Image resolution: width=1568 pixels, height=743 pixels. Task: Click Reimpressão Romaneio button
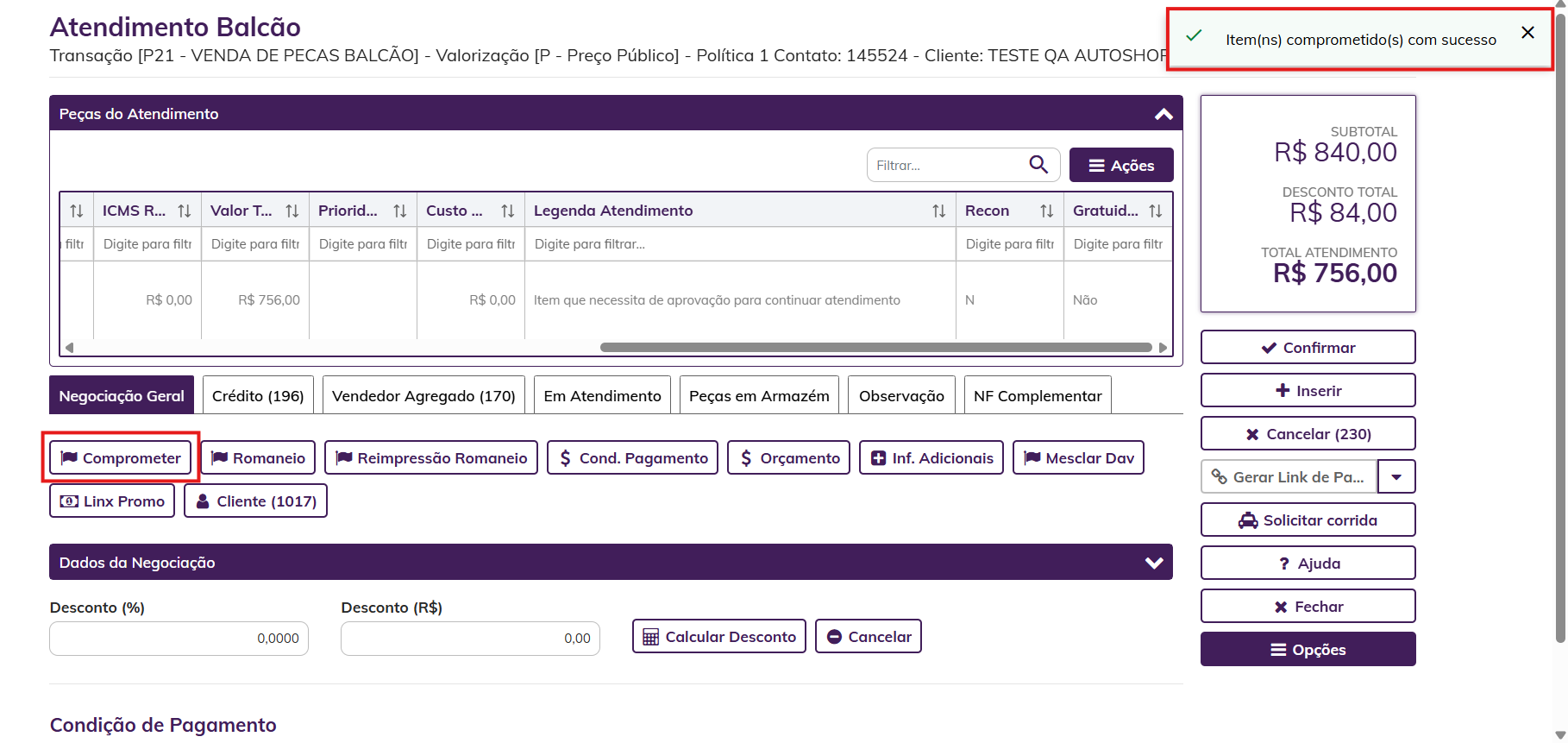[431, 457]
